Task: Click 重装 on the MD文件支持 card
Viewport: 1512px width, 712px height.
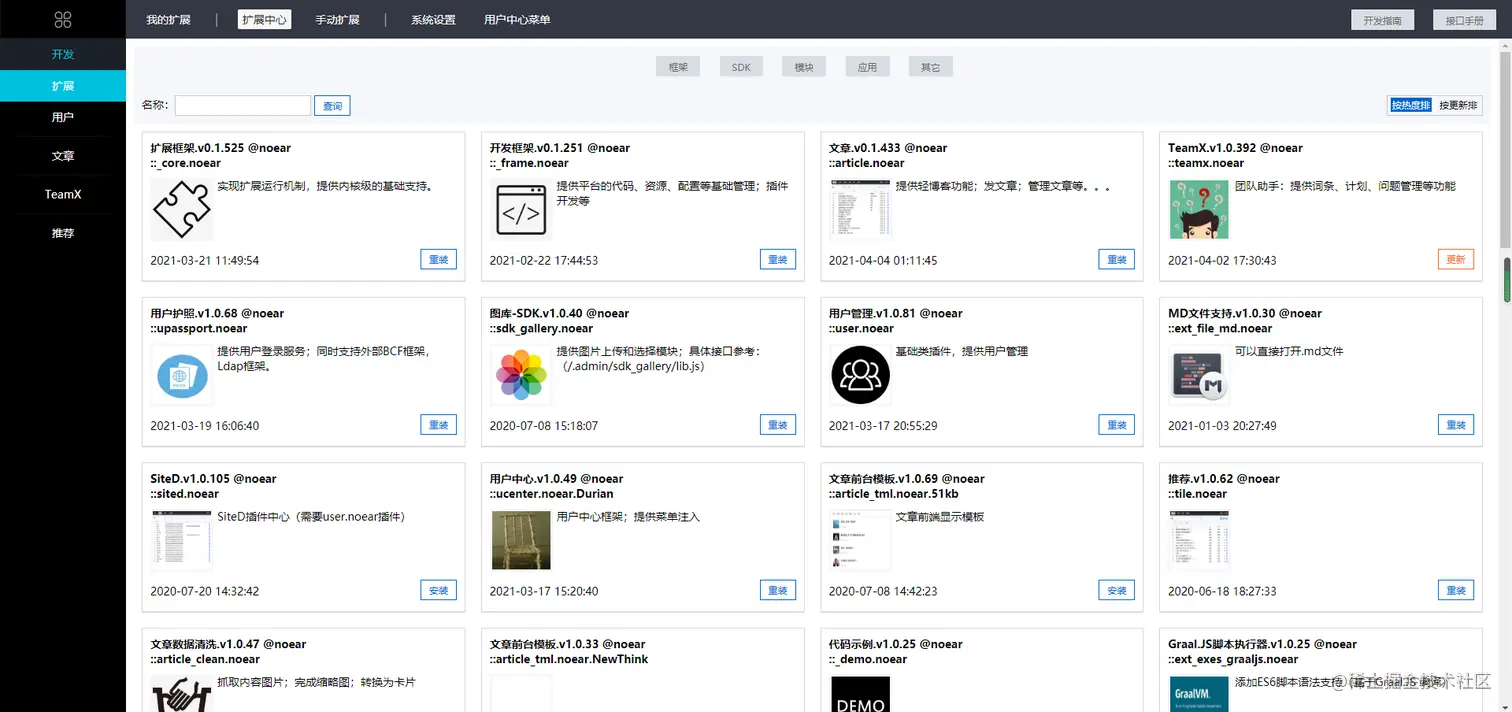Action: pyautogui.click(x=1456, y=425)
